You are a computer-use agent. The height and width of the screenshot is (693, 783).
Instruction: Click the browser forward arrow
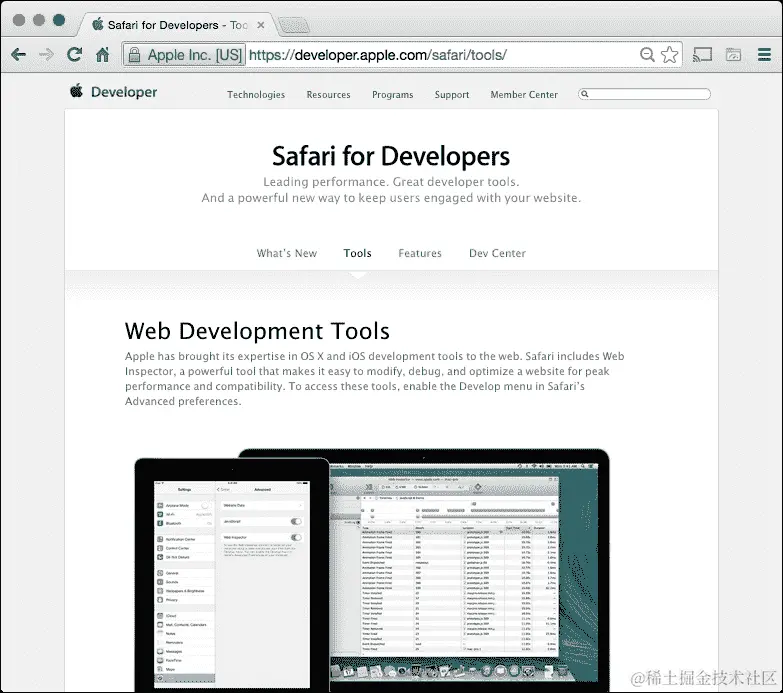pos(46,54)
